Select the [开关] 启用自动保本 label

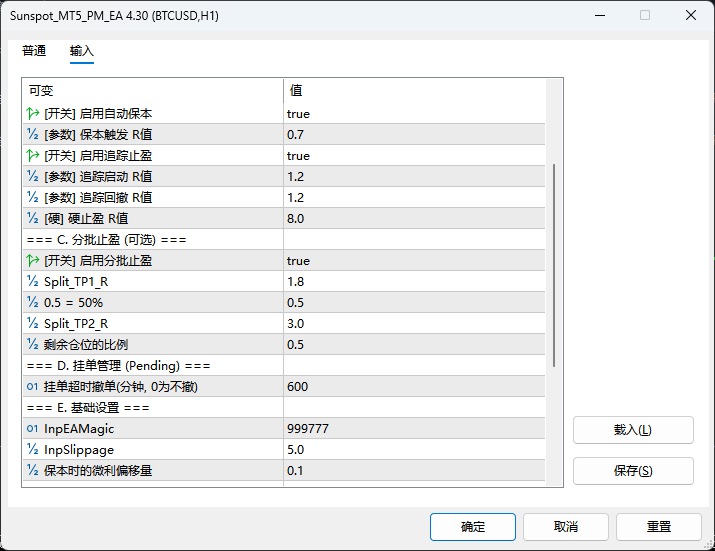point(98,114)
